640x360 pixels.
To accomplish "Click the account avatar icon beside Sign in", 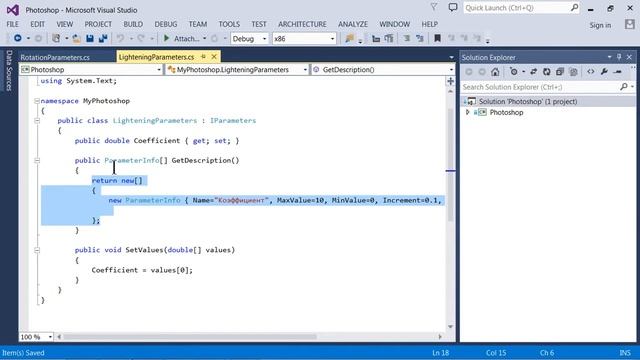I will (x=629, y=24).
